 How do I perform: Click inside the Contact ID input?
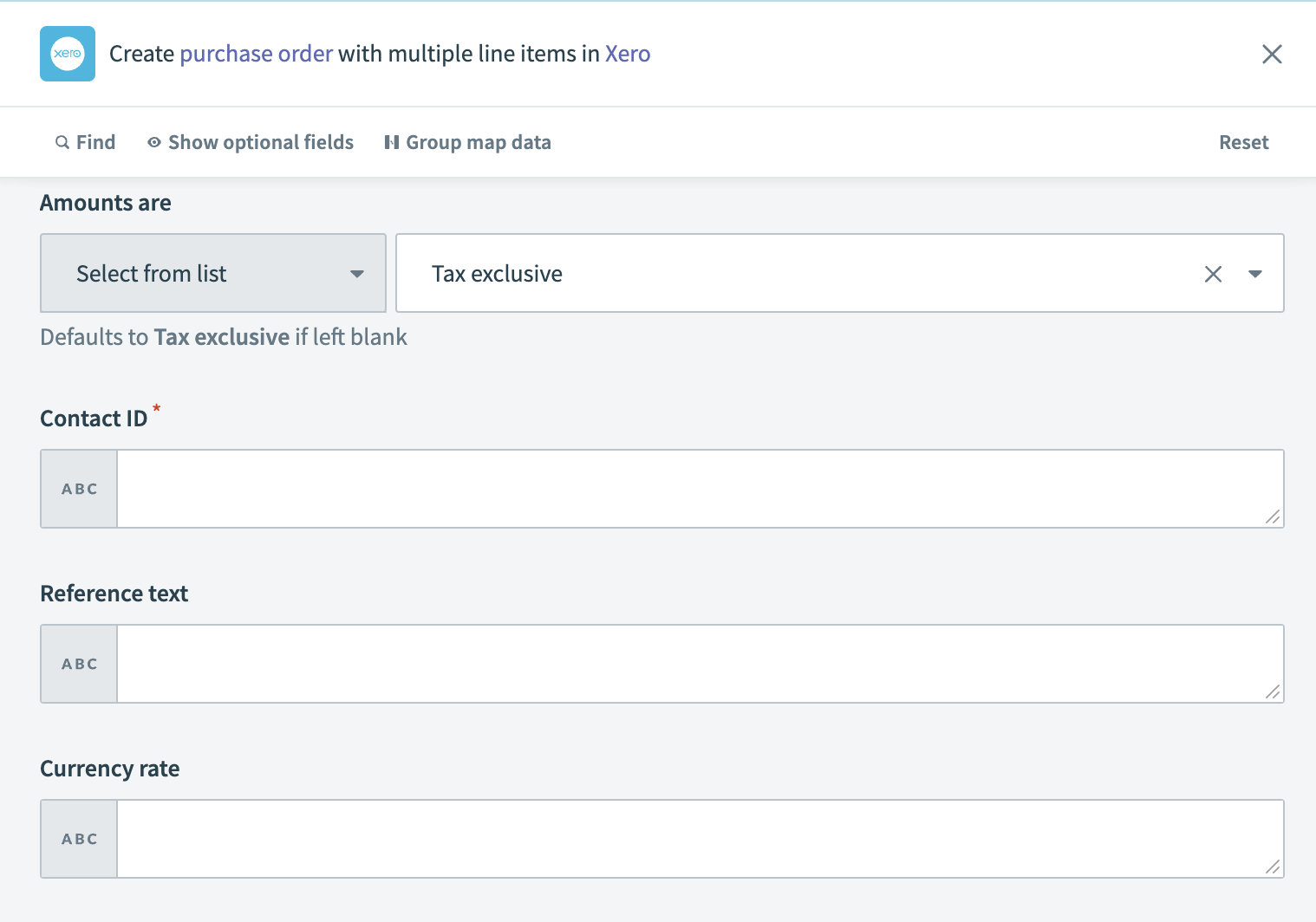point(694,488)
